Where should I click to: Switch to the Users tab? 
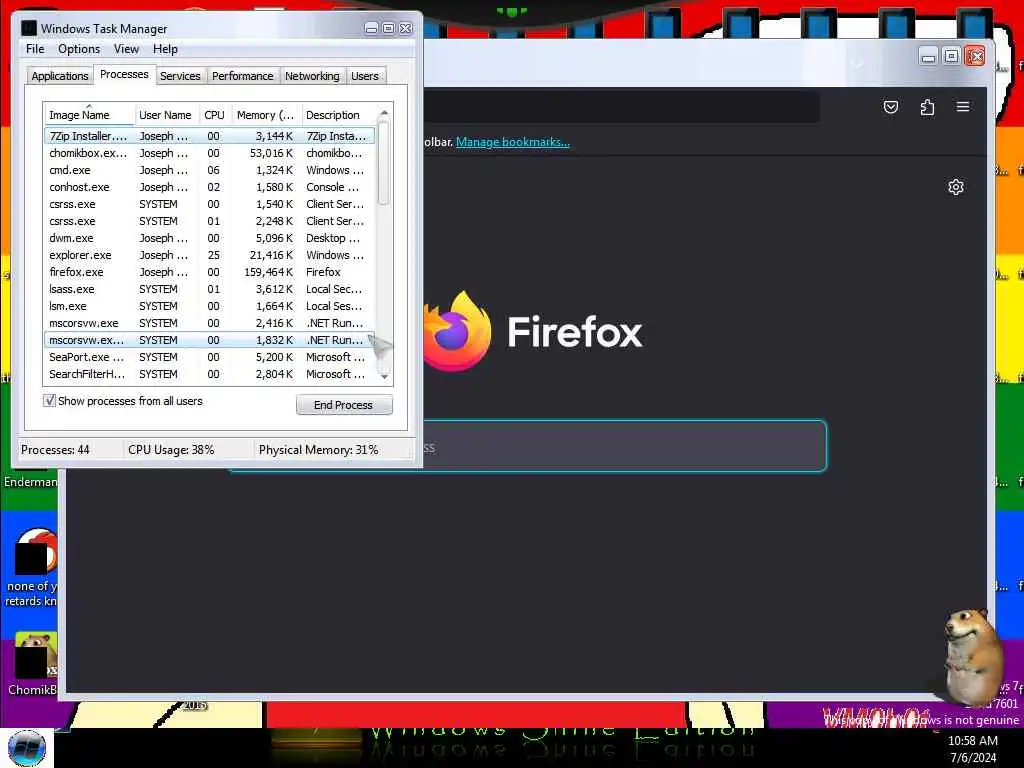pos(364,76)
